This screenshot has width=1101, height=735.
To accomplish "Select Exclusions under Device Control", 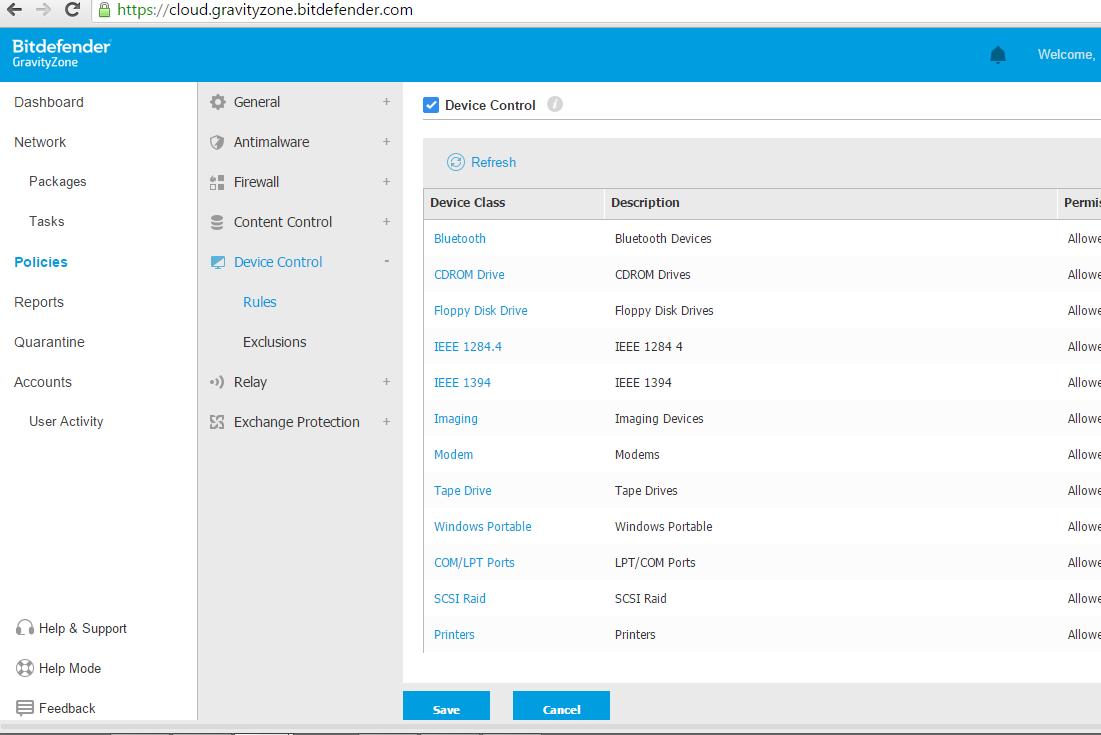I will (275, 342).
